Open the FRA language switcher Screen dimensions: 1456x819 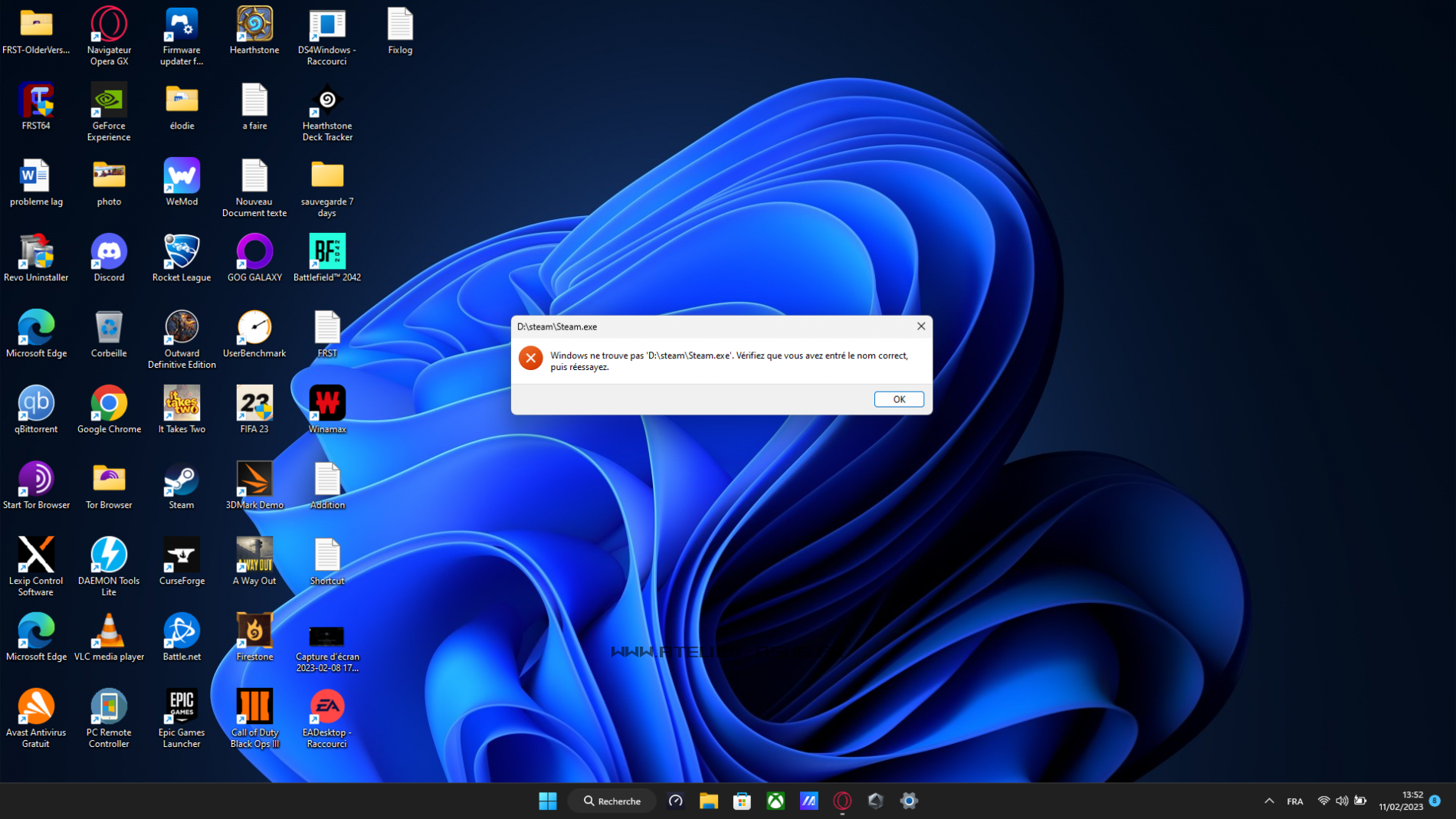1295,801
